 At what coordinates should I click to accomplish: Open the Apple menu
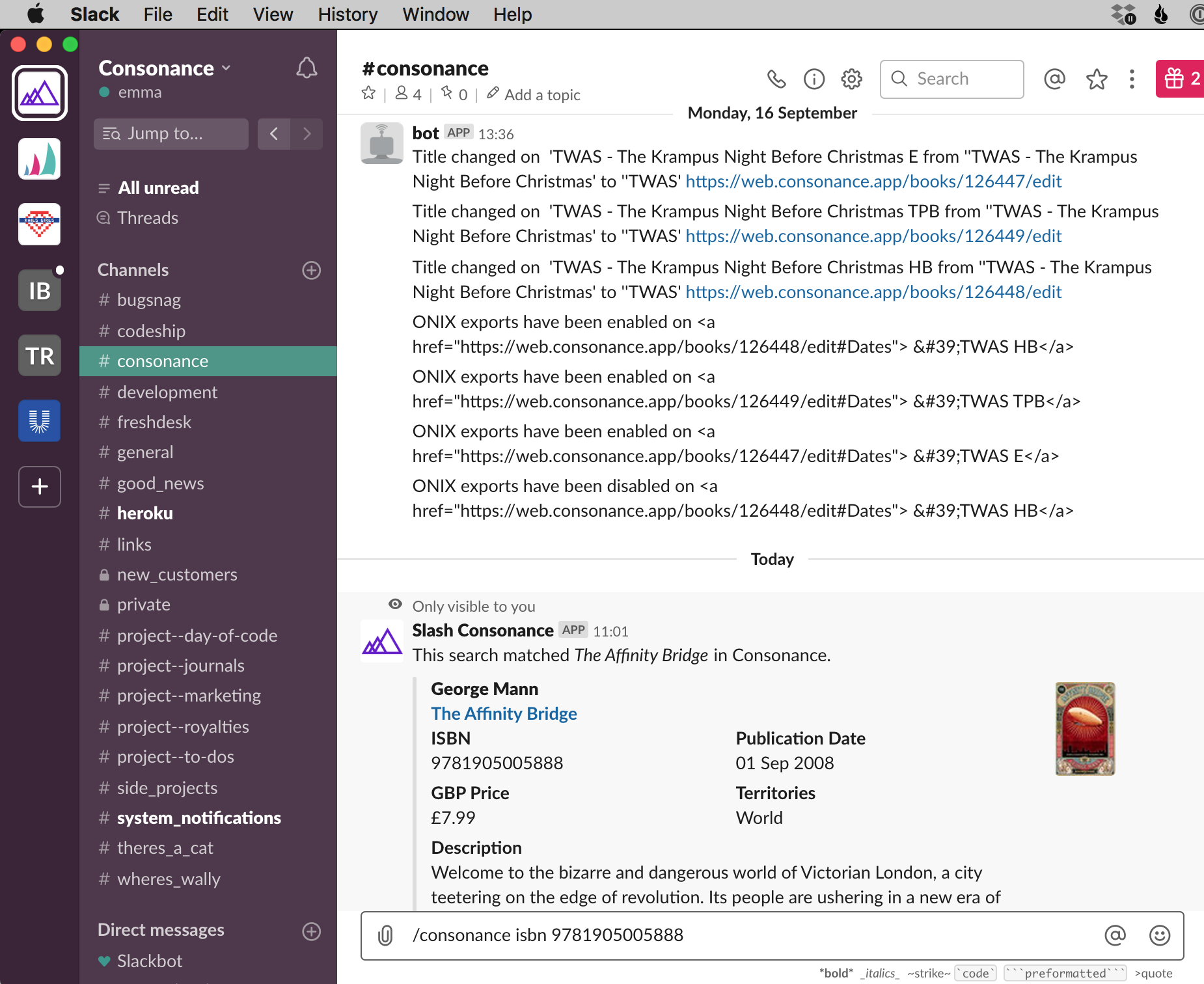click(x=36, y=14)
